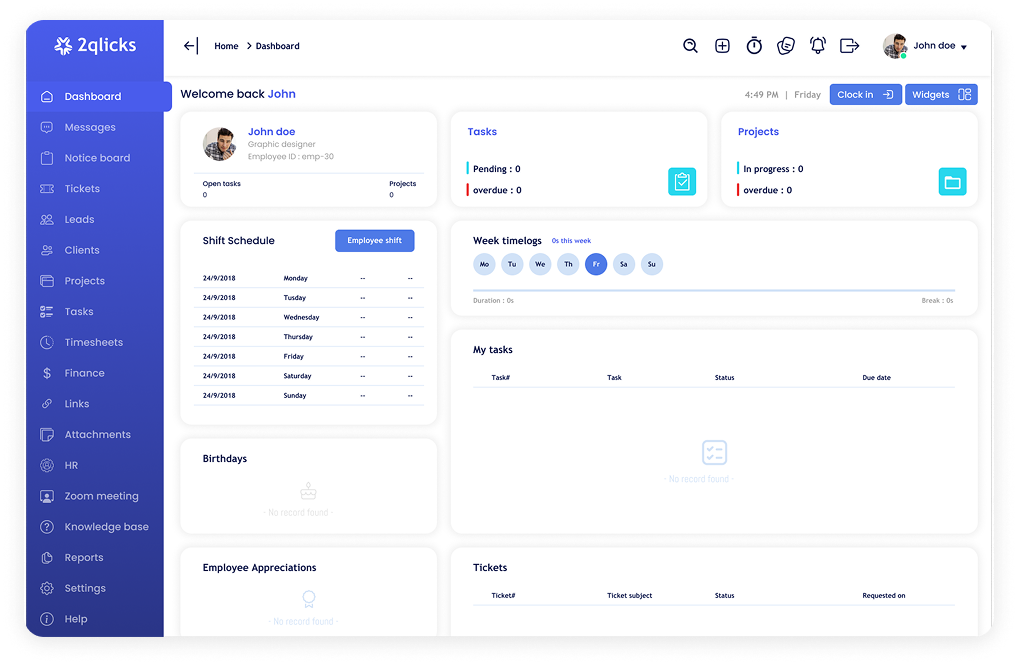Open the notifications bell icon
Viewport: 1018px width, 665px height.
point(817,45)
